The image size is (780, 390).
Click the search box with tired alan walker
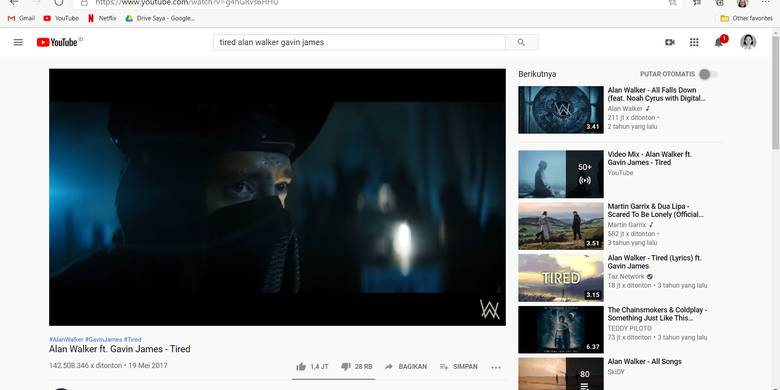[359, 42]
